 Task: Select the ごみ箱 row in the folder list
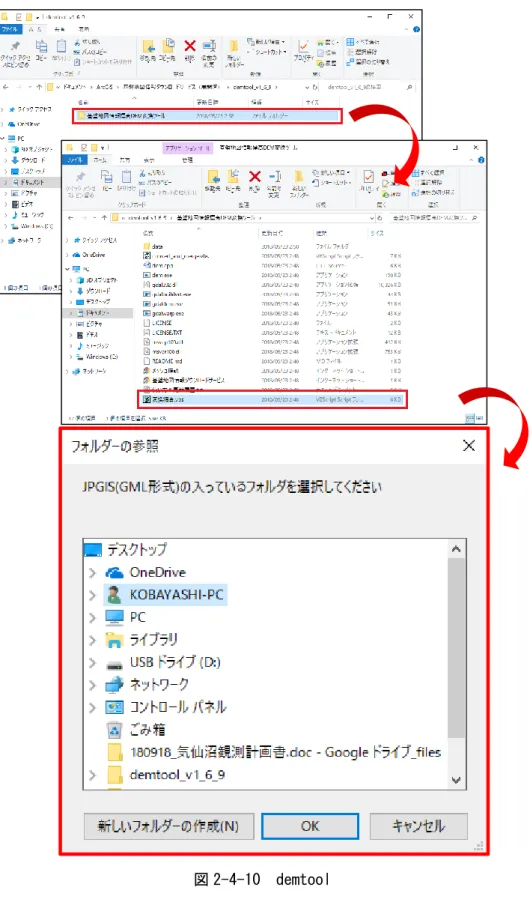(x=137, y=730)
